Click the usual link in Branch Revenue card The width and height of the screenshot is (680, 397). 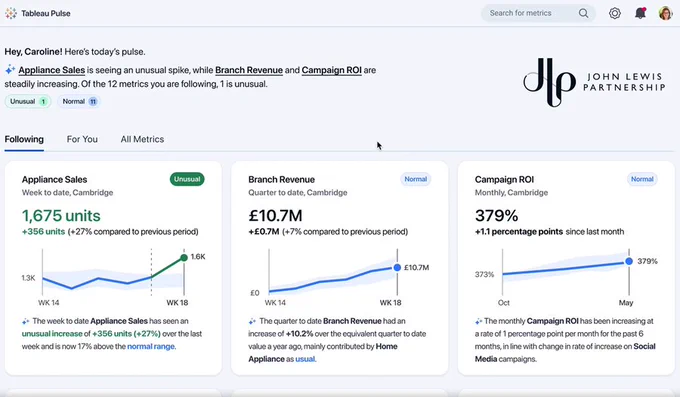point(305,359)
